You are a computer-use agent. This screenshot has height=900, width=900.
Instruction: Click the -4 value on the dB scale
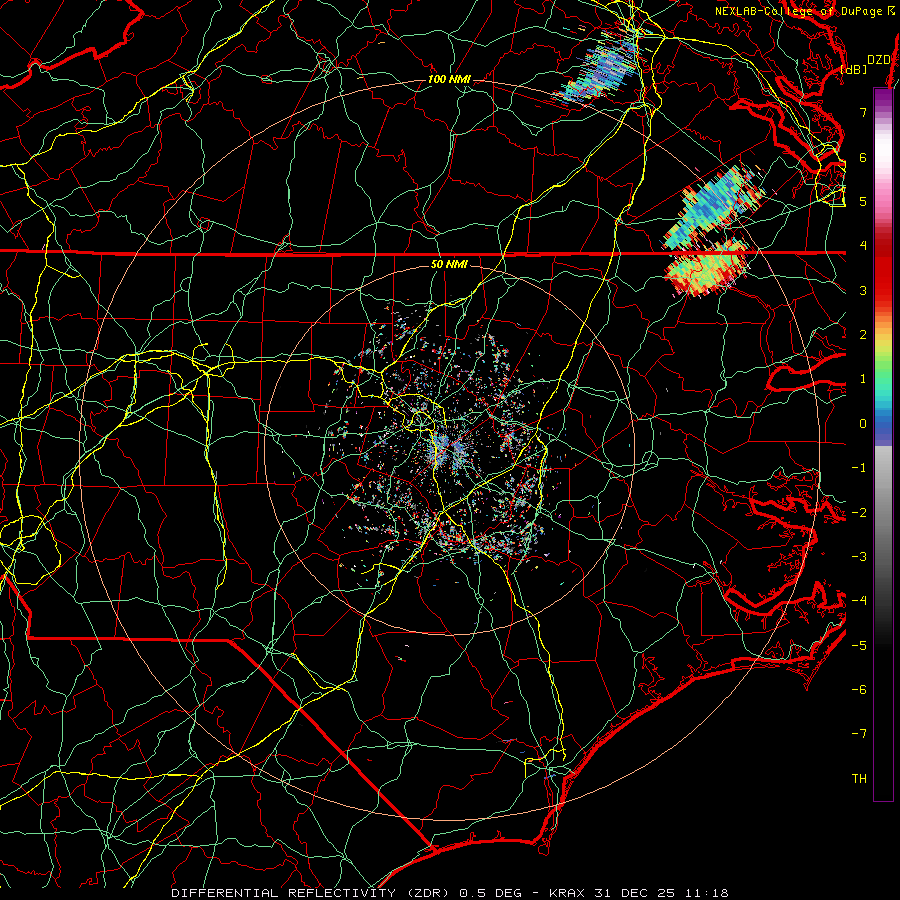(859, 601)
